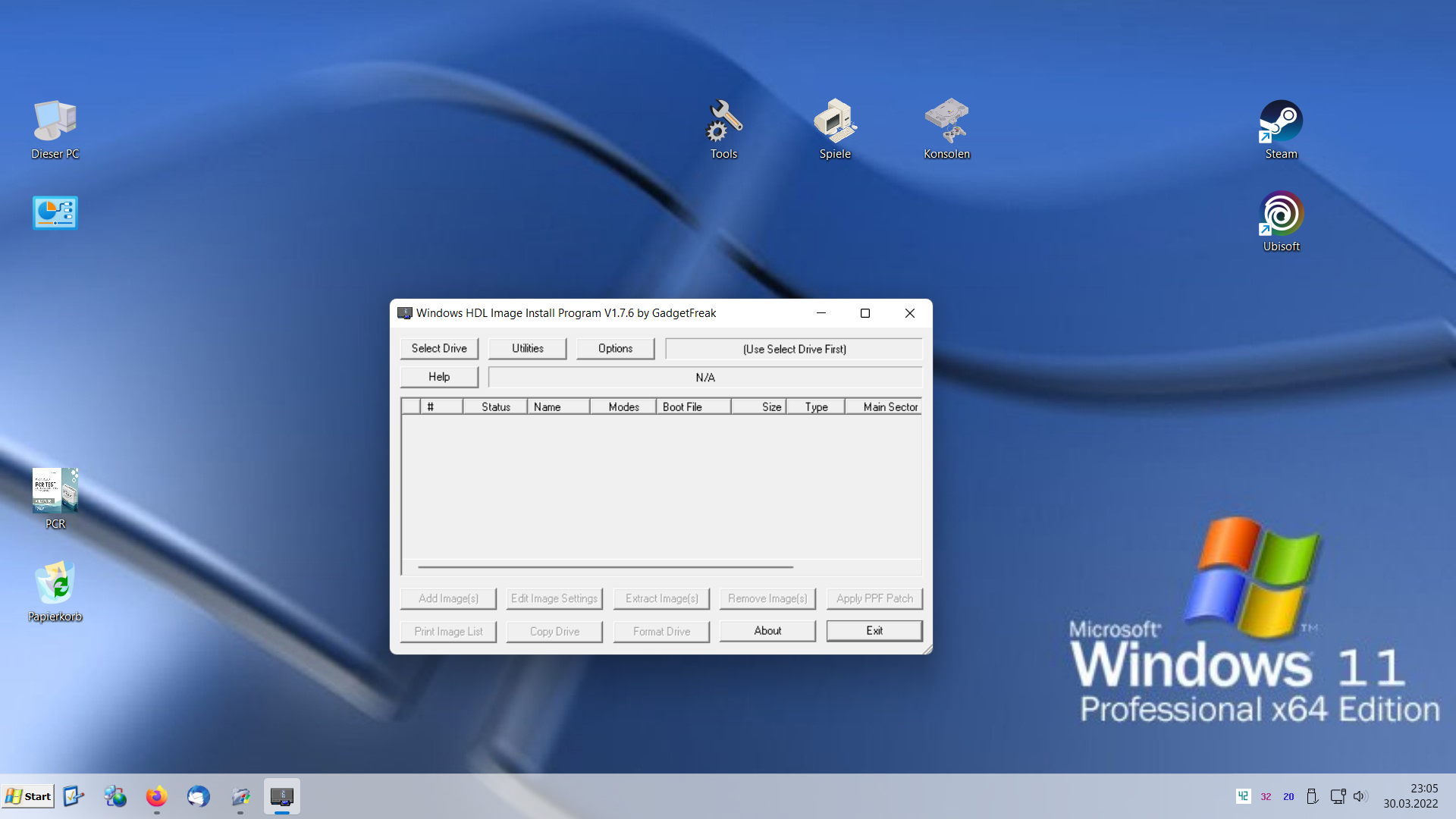Open the Dieser PC desktop icon
Image resolution: width=1456 pixels, height=819 pixels.
click(55, 130)
